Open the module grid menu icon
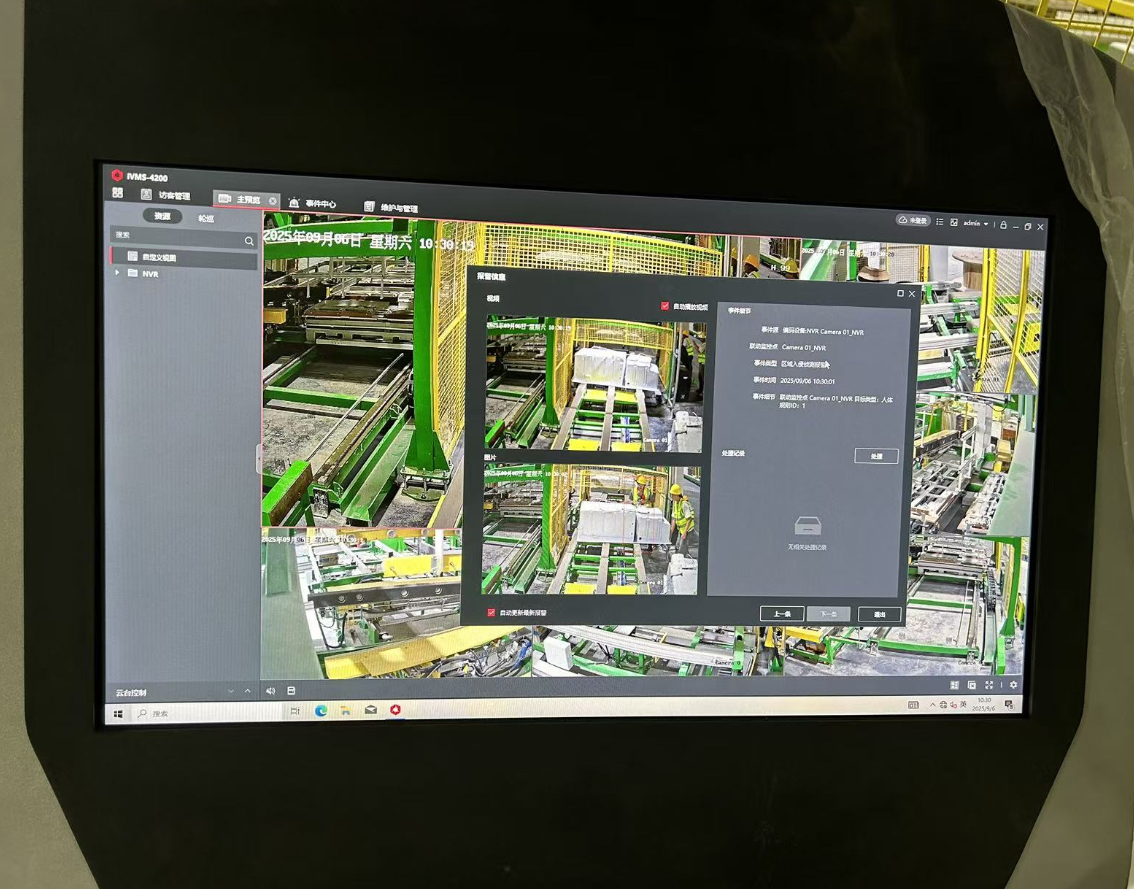Screen dimensions: 1134x889 tap(118, 193)
